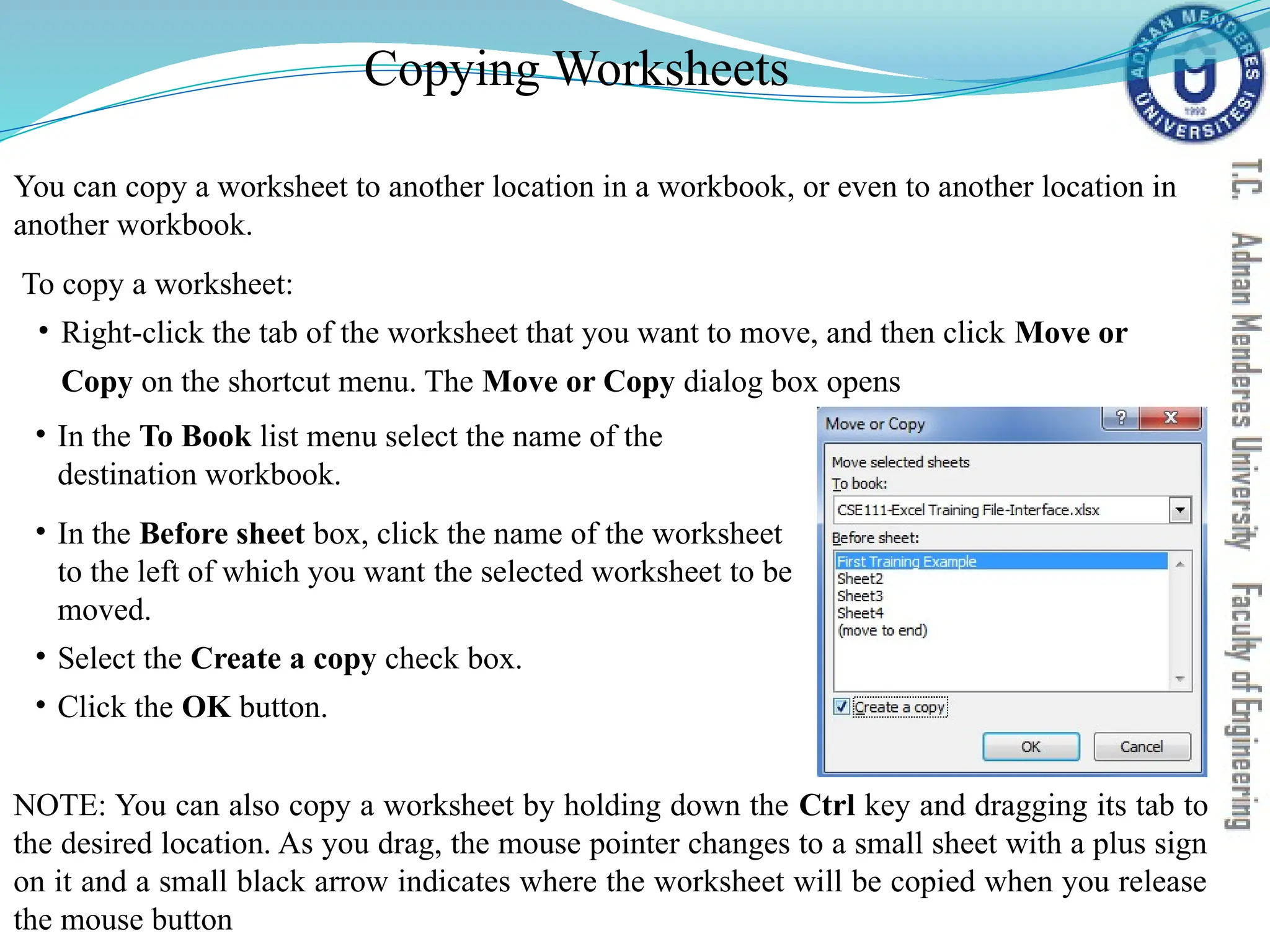This screenshot has height=952, width=1270.
Task: Toggle the Create a copy checkbox
Action: tap(841, 707)
